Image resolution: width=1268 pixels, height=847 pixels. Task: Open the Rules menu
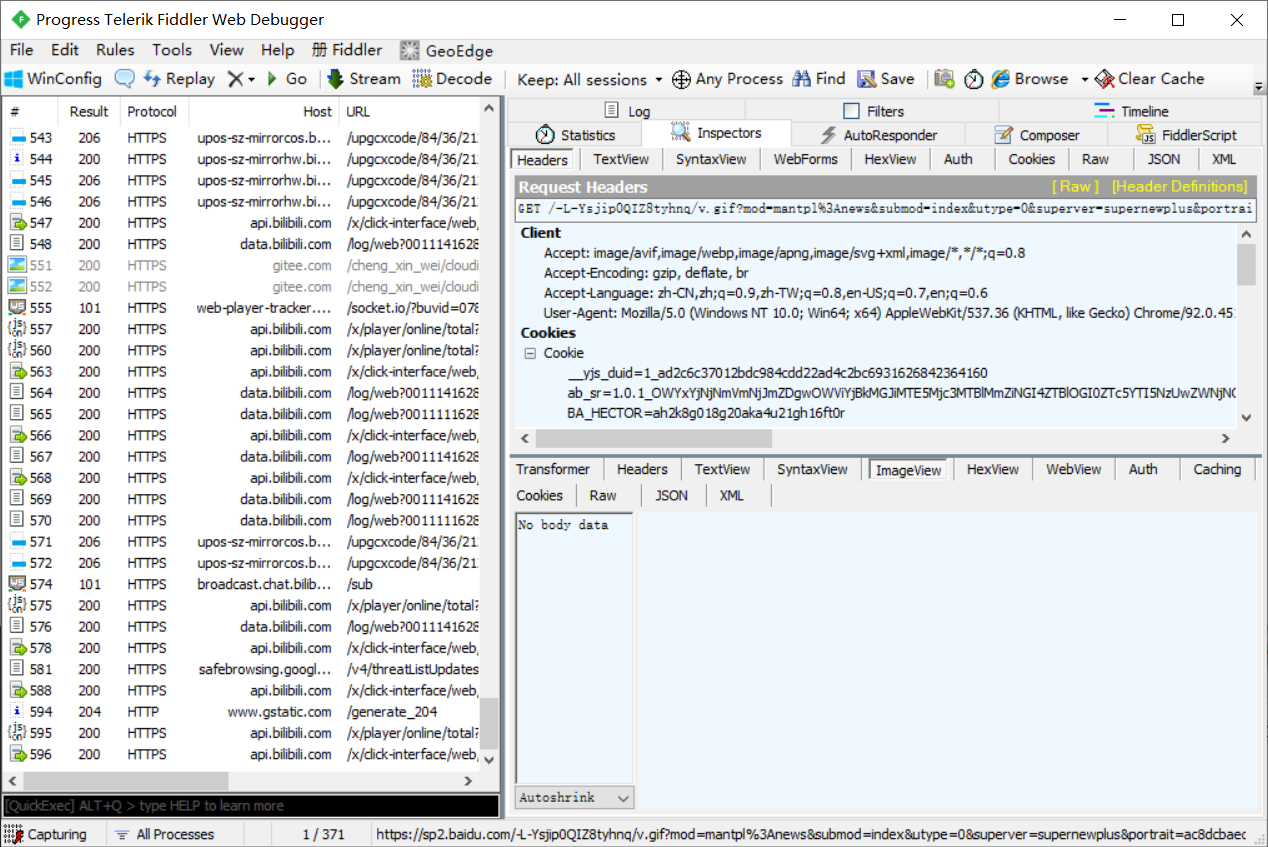pos(115,50)
